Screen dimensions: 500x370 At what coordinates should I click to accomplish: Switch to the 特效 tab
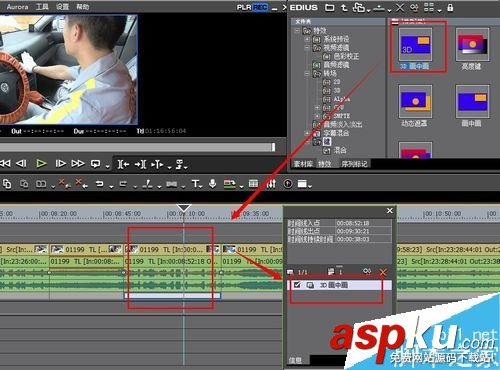point(325,164)
